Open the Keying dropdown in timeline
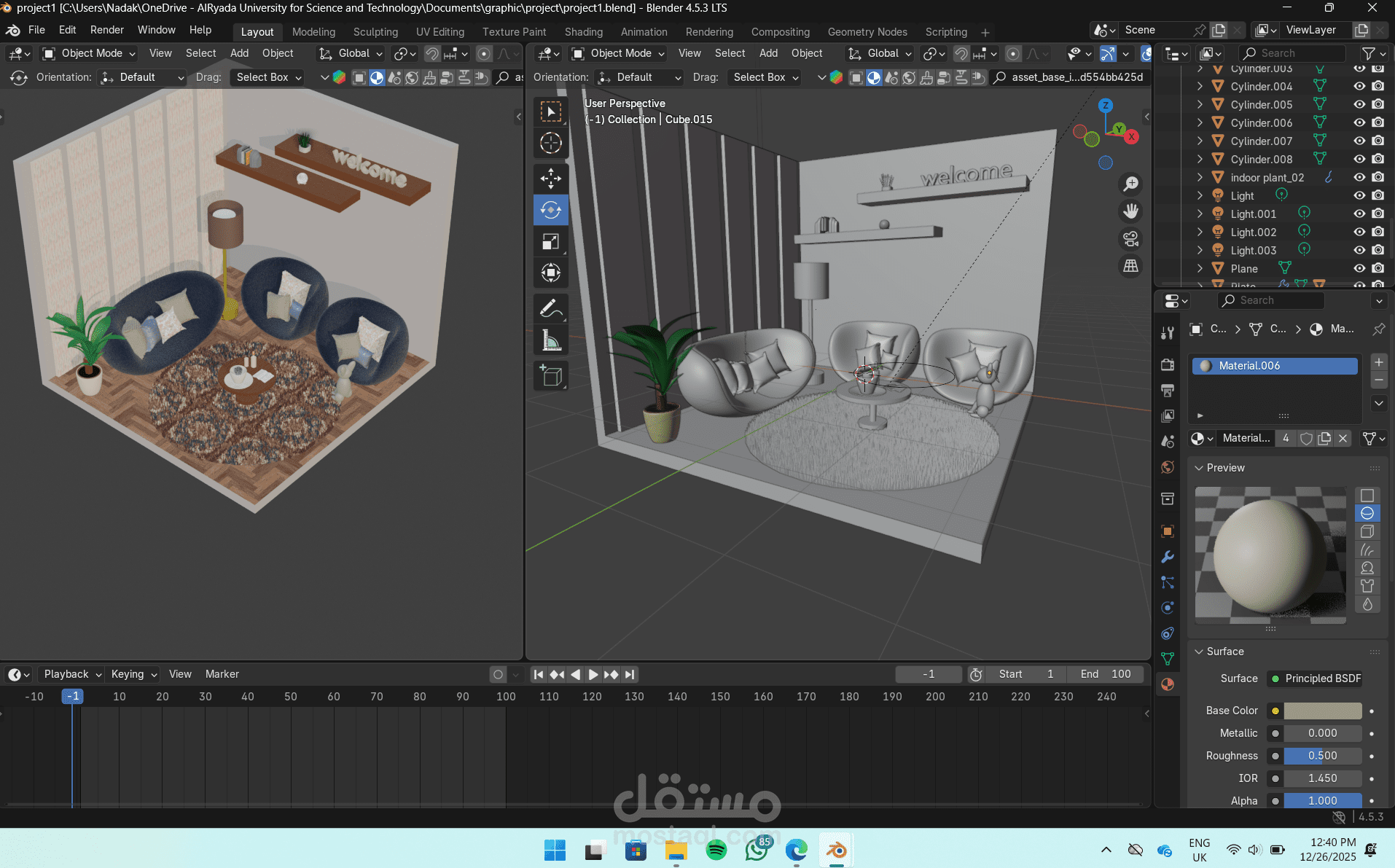Screen dimensions: 1395x868 (134, 674)
